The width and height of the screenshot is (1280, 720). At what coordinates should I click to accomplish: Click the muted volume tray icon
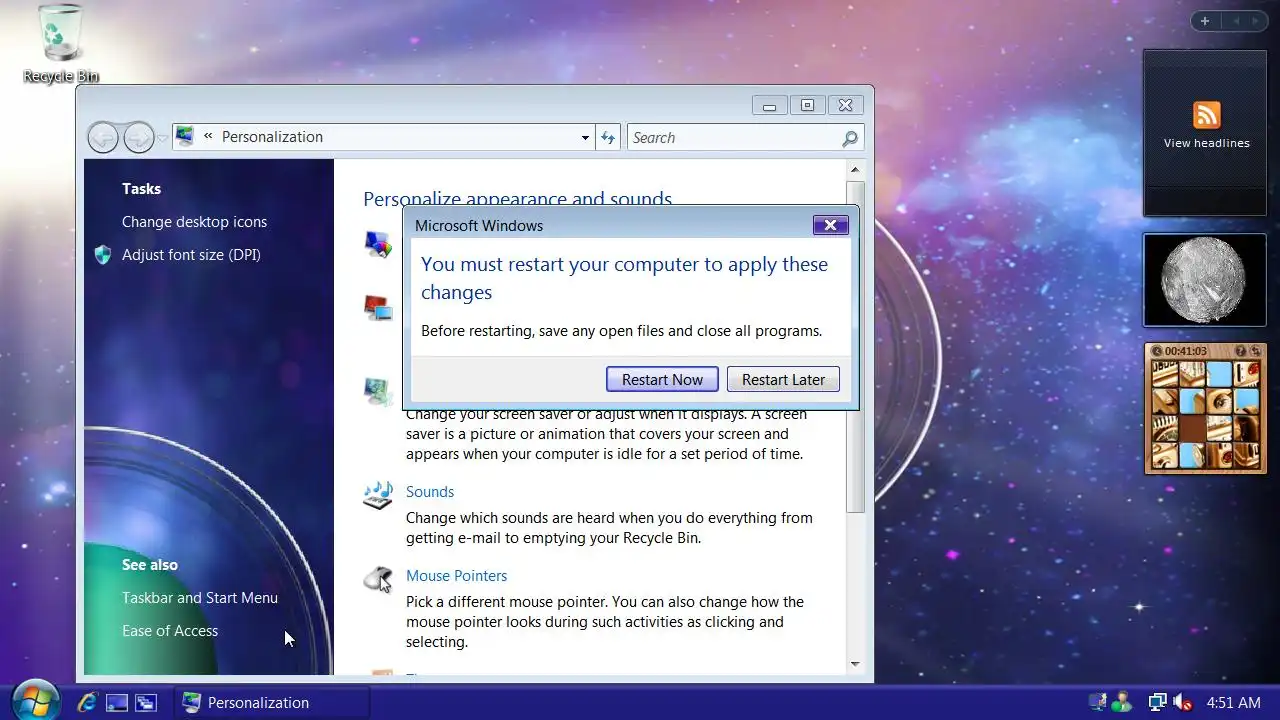[x=1183, y=702]
